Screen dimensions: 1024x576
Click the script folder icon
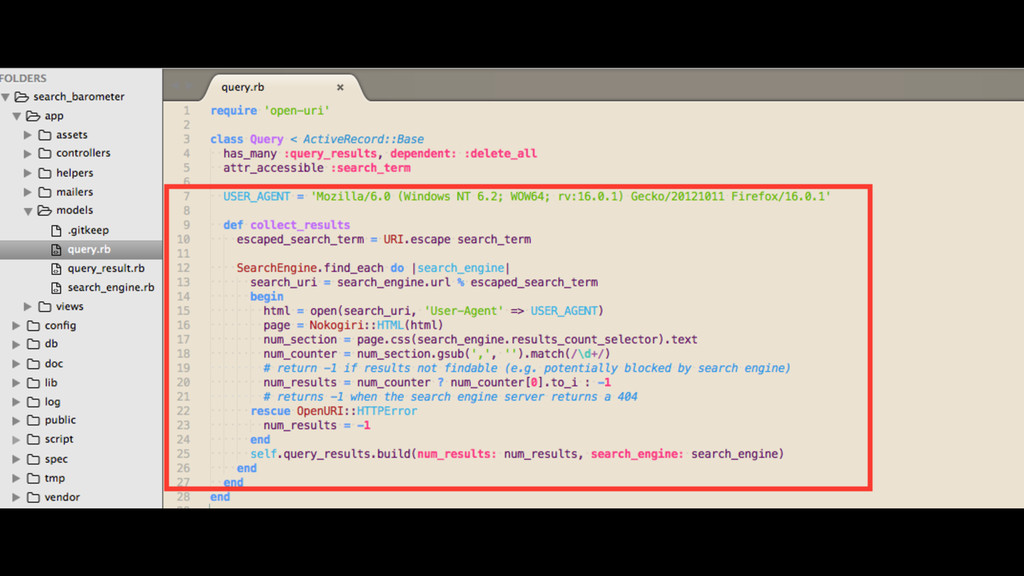33,440
